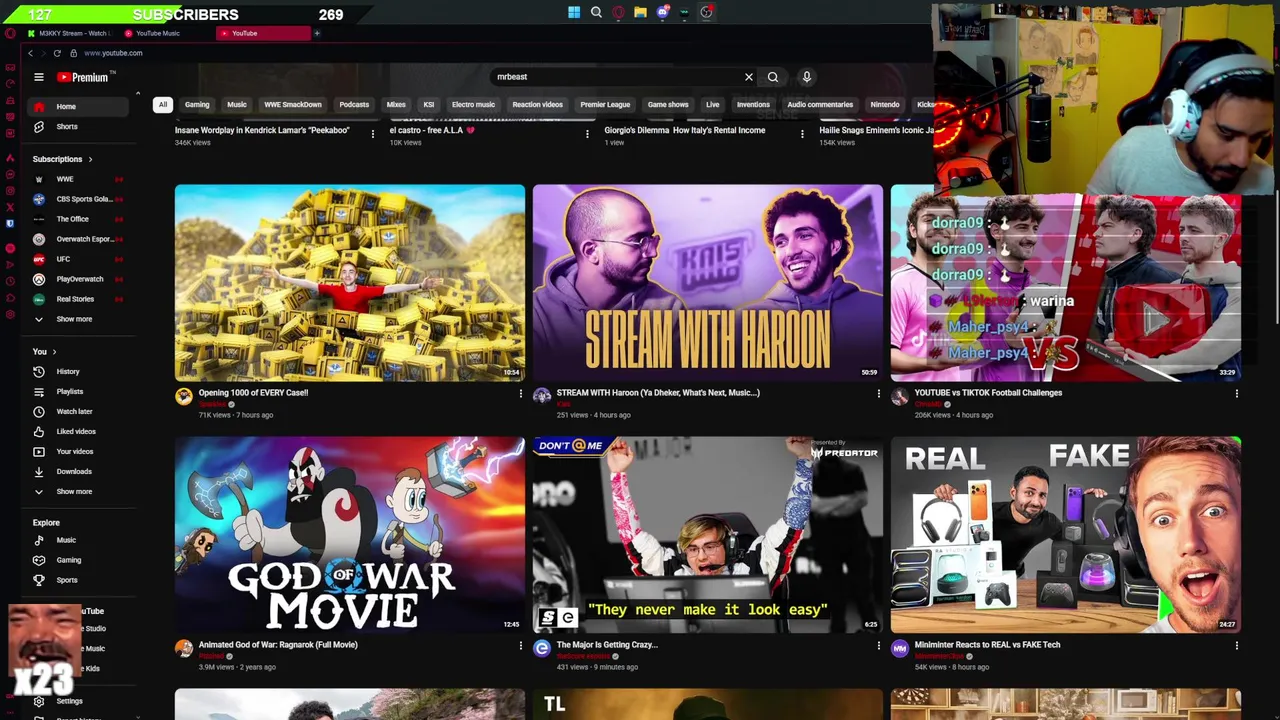Select the Mixes filter chip
Screen dimensions: 1280x720
(x=396, y=104)
